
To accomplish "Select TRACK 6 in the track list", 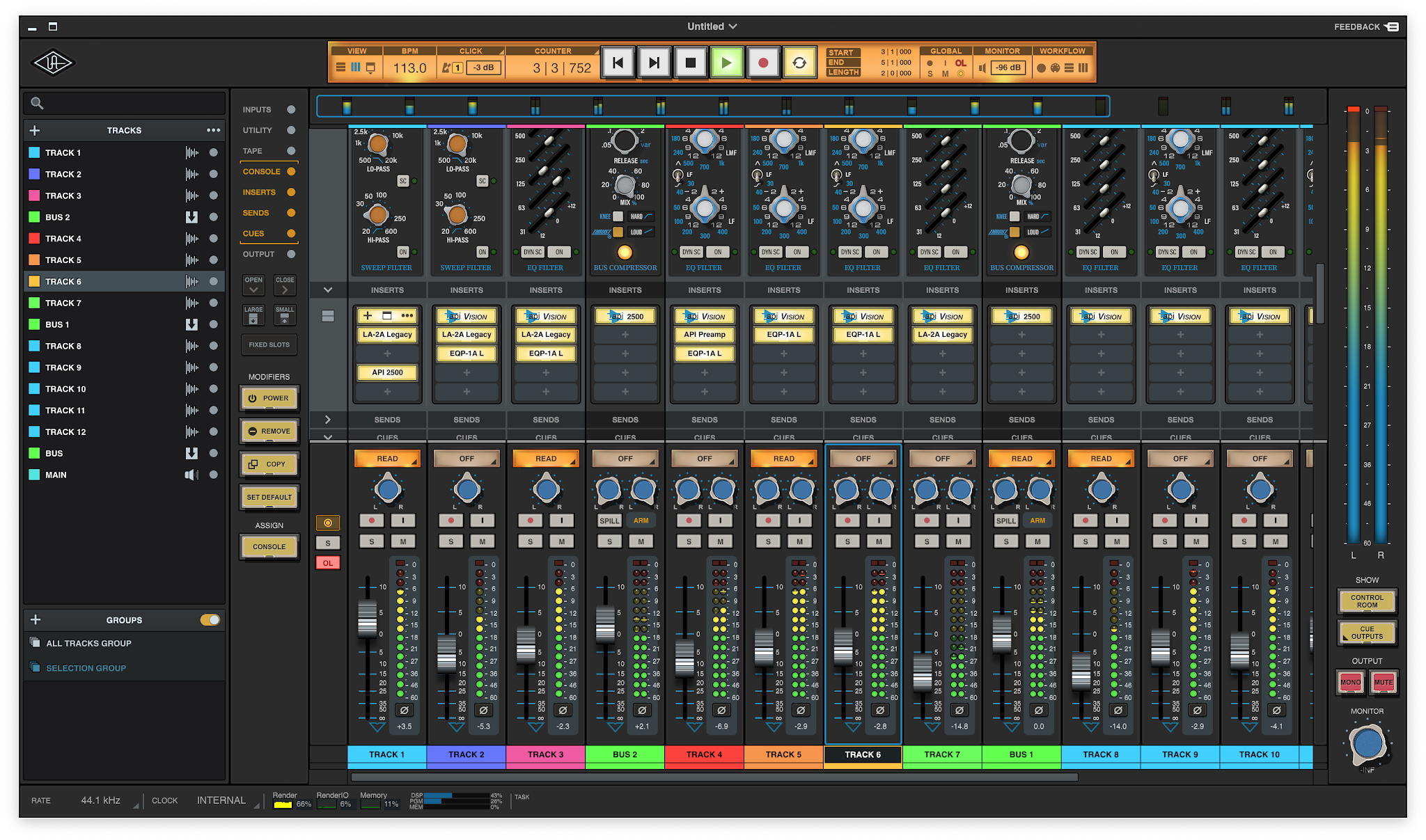I will point(125,281).
